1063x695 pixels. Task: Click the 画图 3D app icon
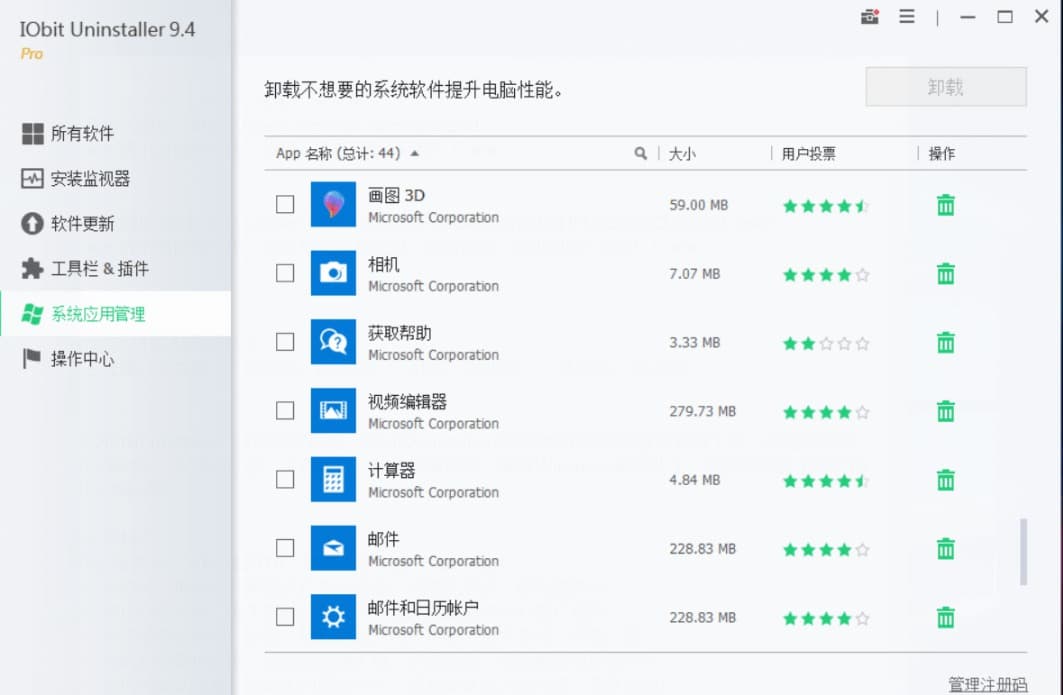[x=333, y=204]
